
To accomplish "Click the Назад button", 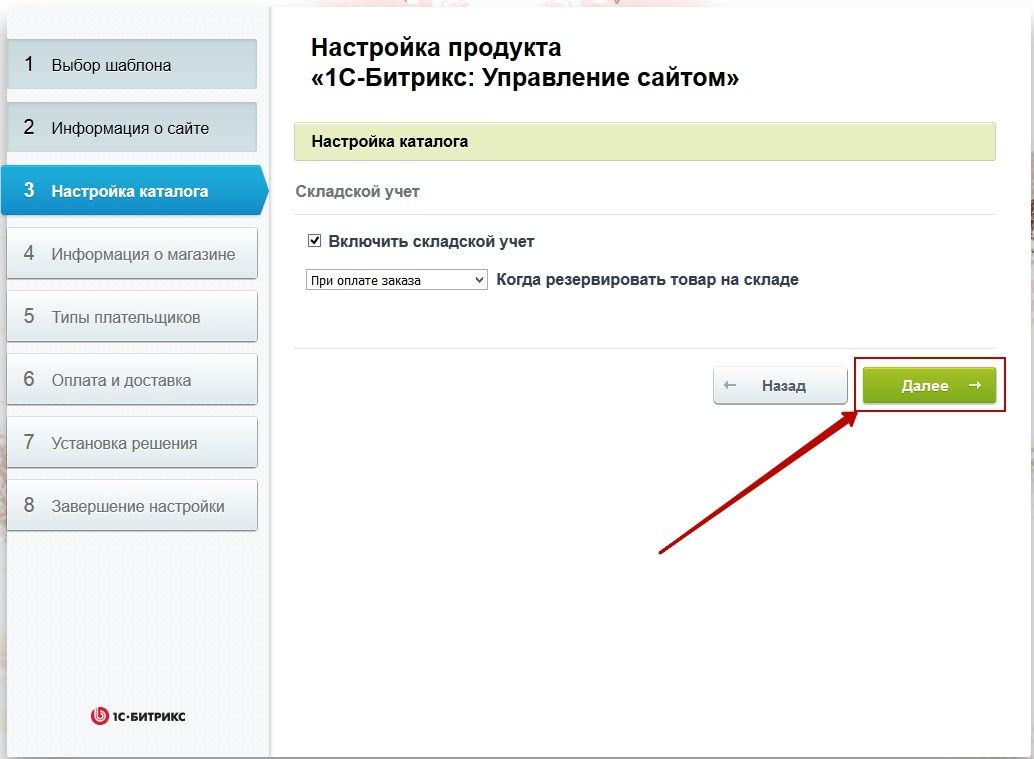I will pyautogui.click(x=780, y=385).
